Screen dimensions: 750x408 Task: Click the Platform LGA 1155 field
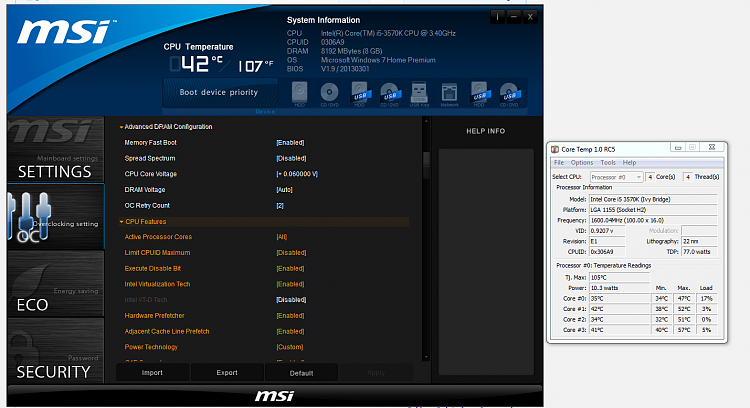[653, 210]
